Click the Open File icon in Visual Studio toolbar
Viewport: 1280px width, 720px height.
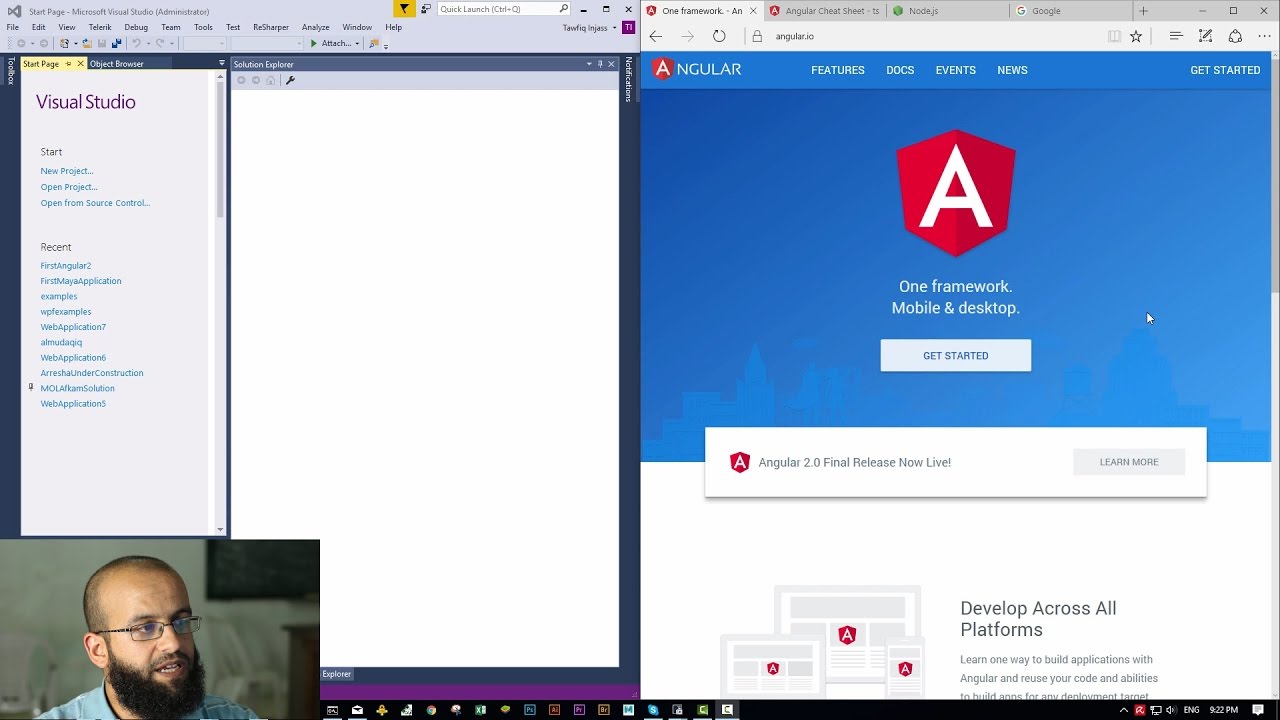pos(87,44)
